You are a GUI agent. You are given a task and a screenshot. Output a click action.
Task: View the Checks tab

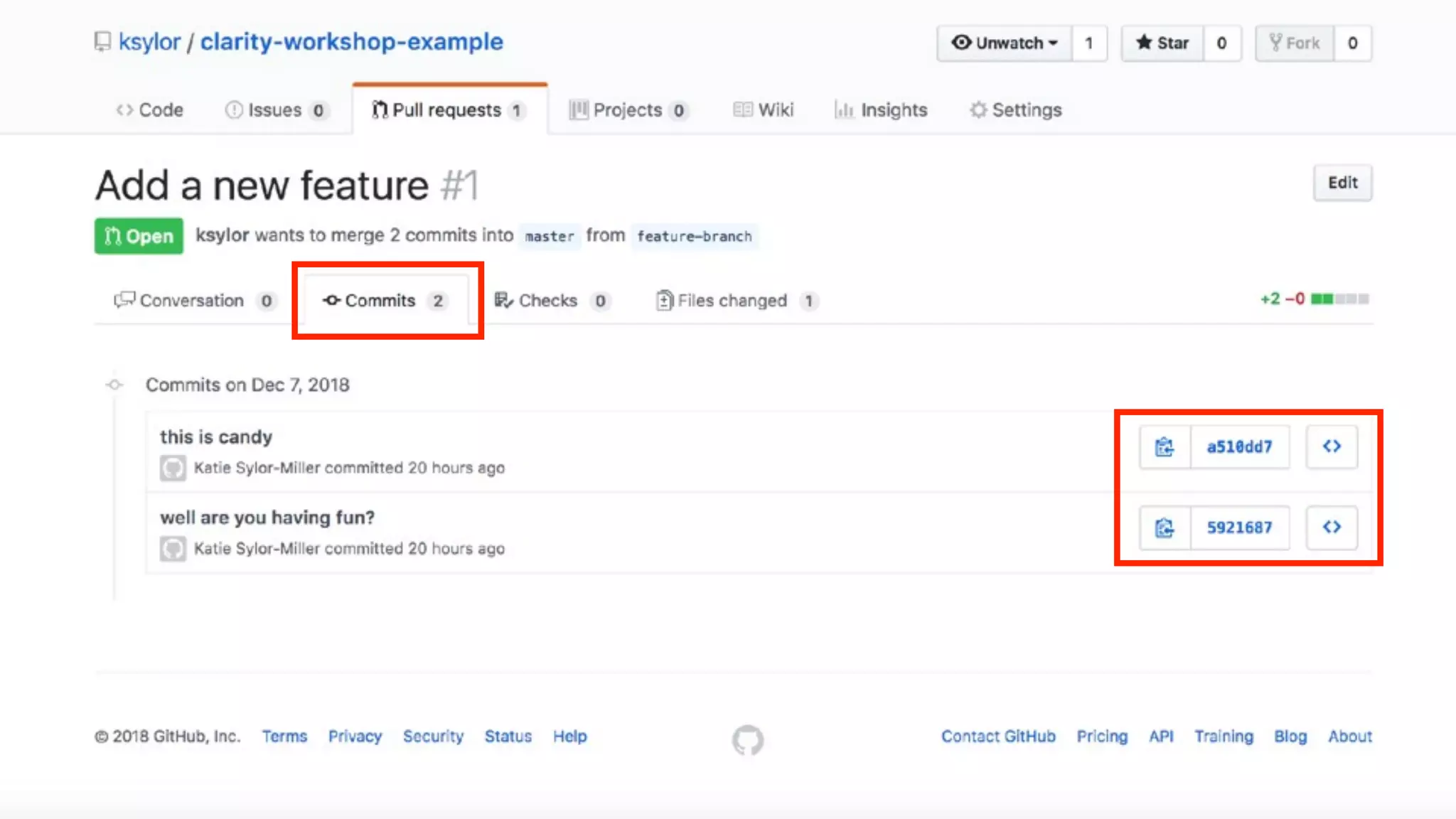click(x=547, y=301)
